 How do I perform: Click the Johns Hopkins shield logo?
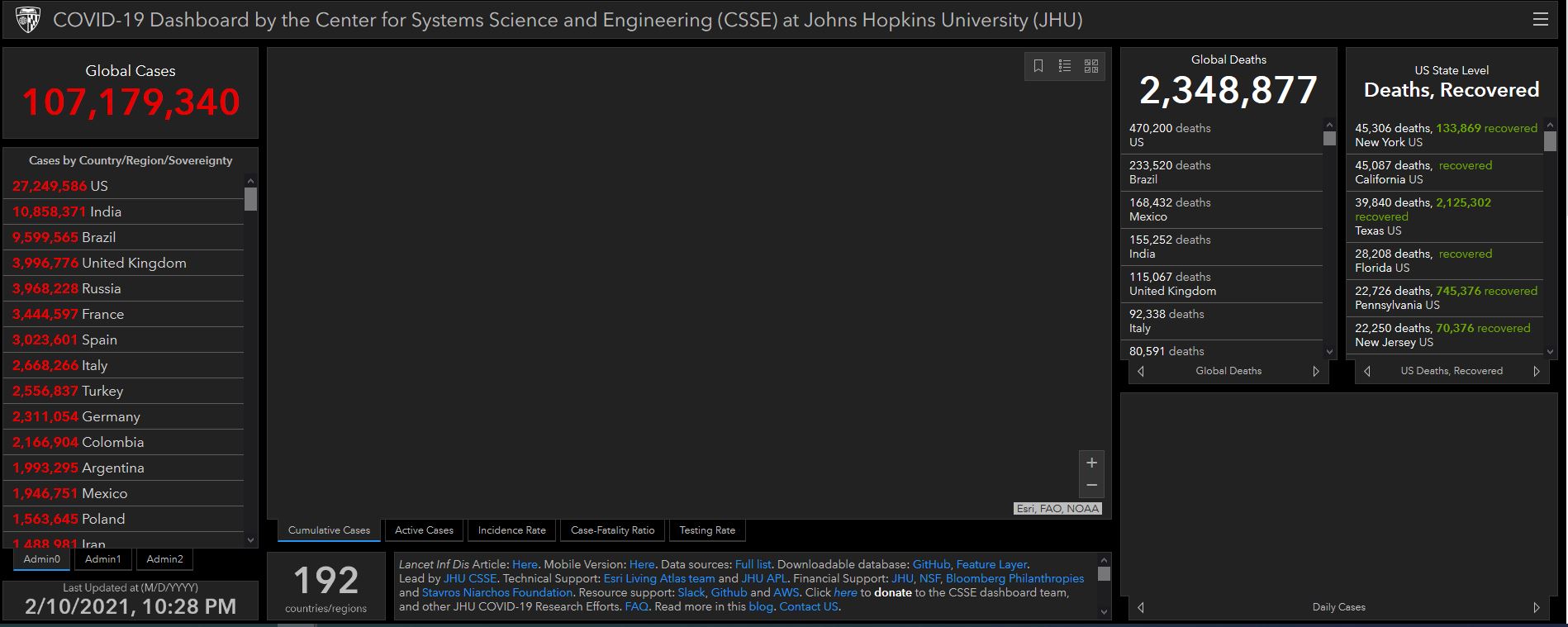click(27, 20)
